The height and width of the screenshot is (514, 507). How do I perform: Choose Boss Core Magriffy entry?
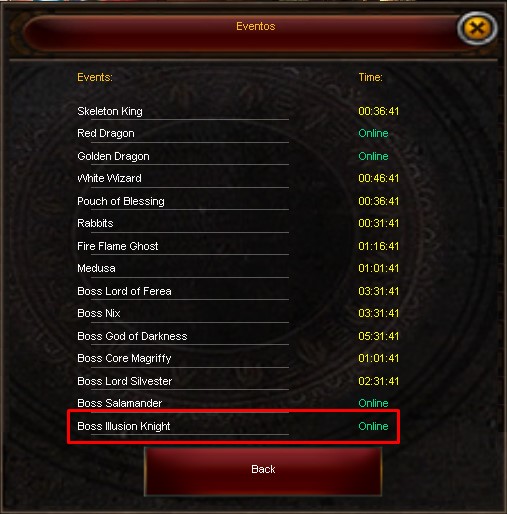[x=124, y=358]
